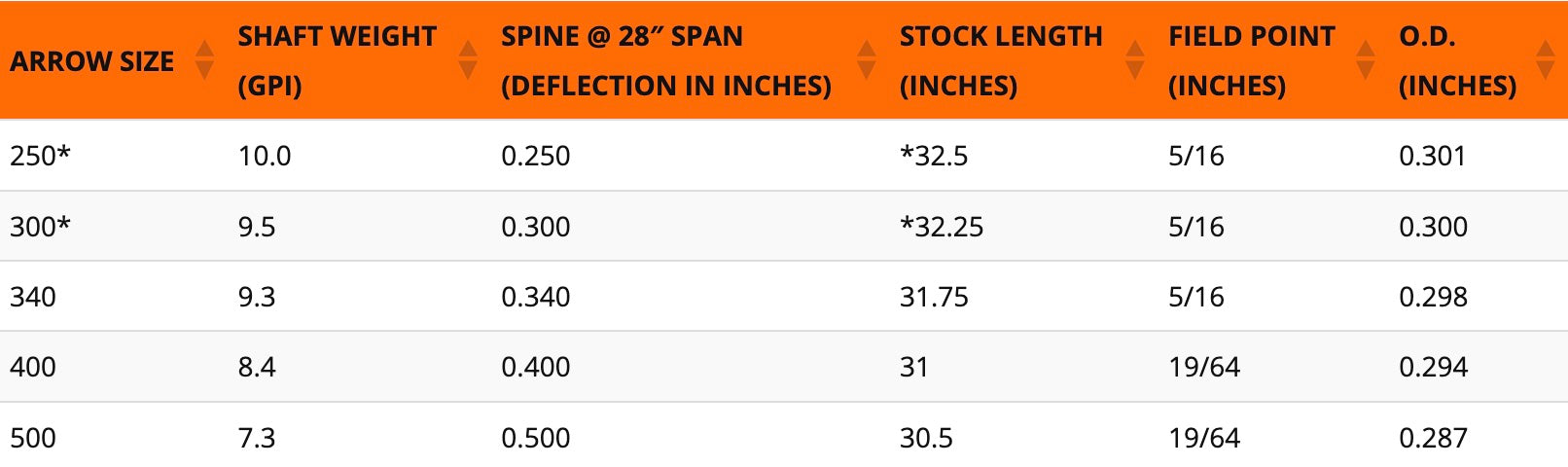Click the 340 arrow size cell
The image size is (1568, 467).
point(33,297)
